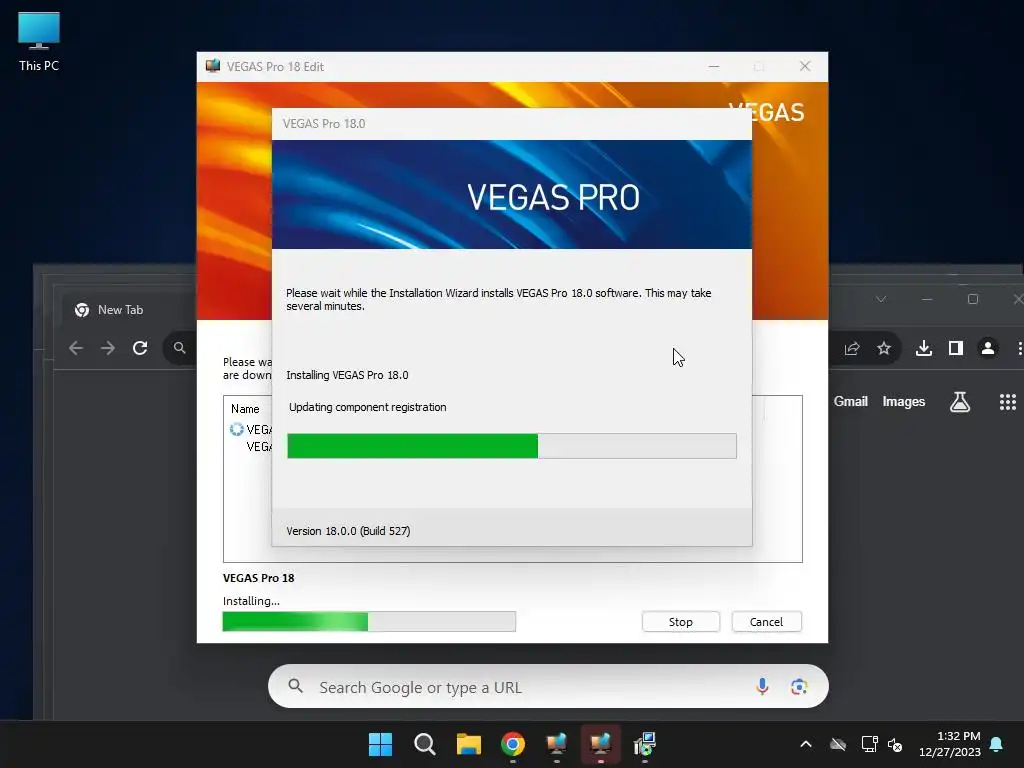The height and width of the screenshot is (768, 1024).
Task: Bookmark this tab with the star icon
Action: pyautogui.click(x=884, y=348)
